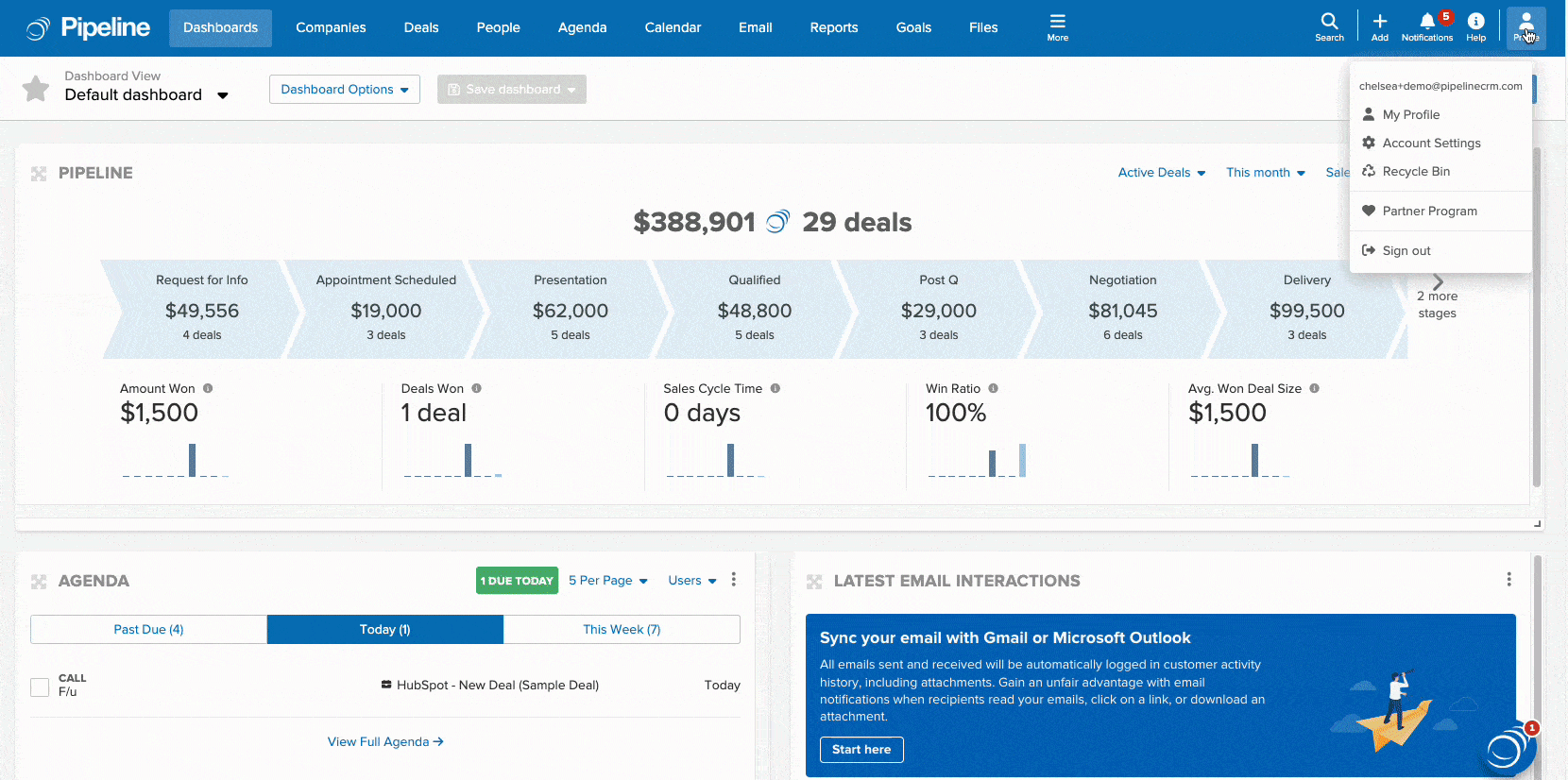The width and height of the screenshot is (1568, 780).
Task: Open Notifications bell icon
Action: (1426, 26)
